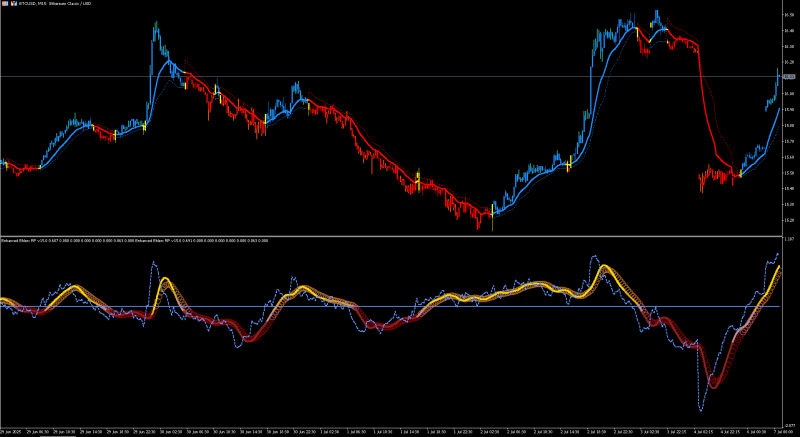Click the -0.877 indicator scale minimum value
This screenshot has height=437, width=800.
tap(789, 424)
